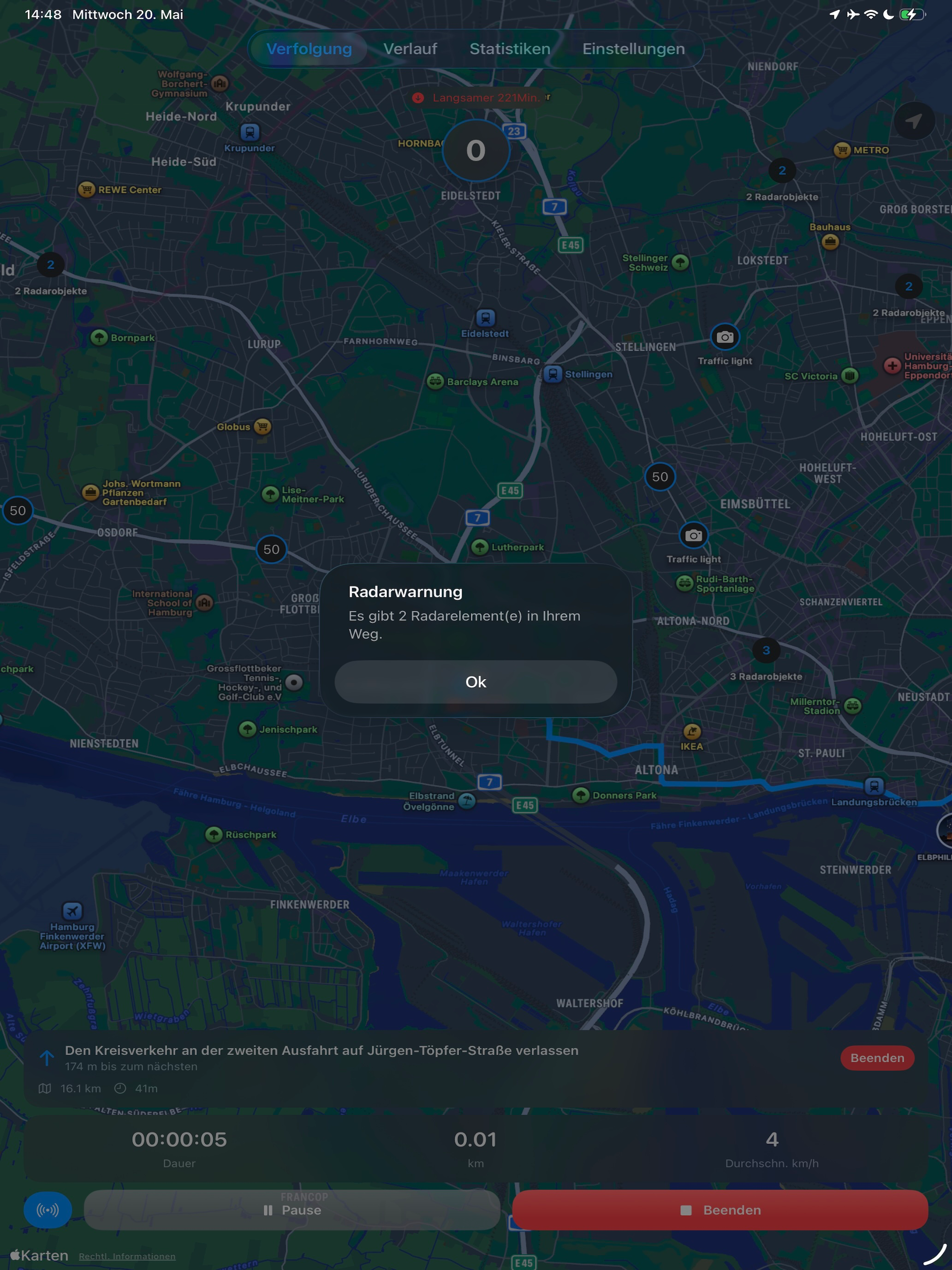Tap the REWE Center pin
952x1270 pixels.
pyautogui.click(x=87, y=190)
